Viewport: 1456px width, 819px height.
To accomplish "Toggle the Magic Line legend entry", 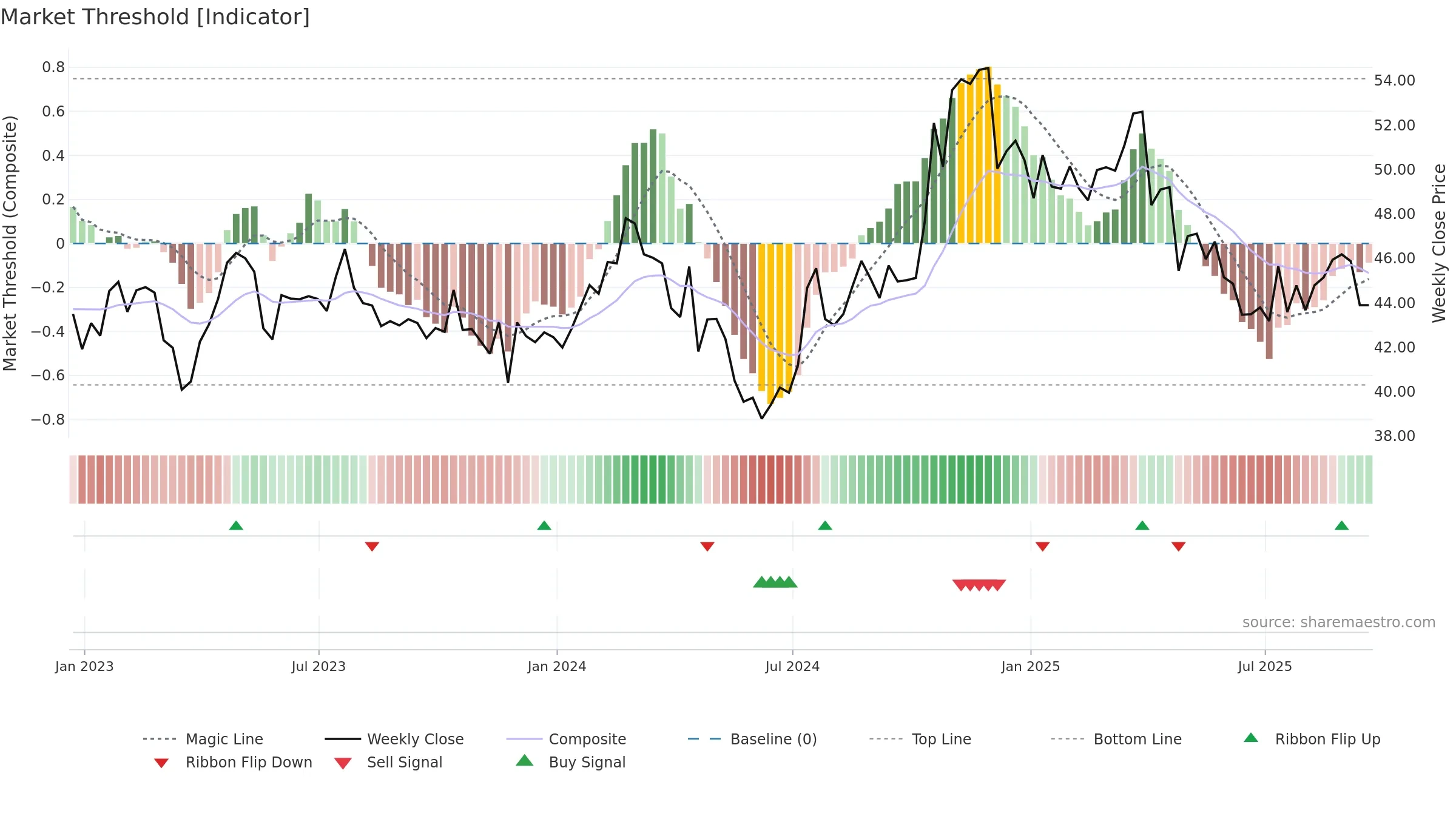I will [203, 739].
